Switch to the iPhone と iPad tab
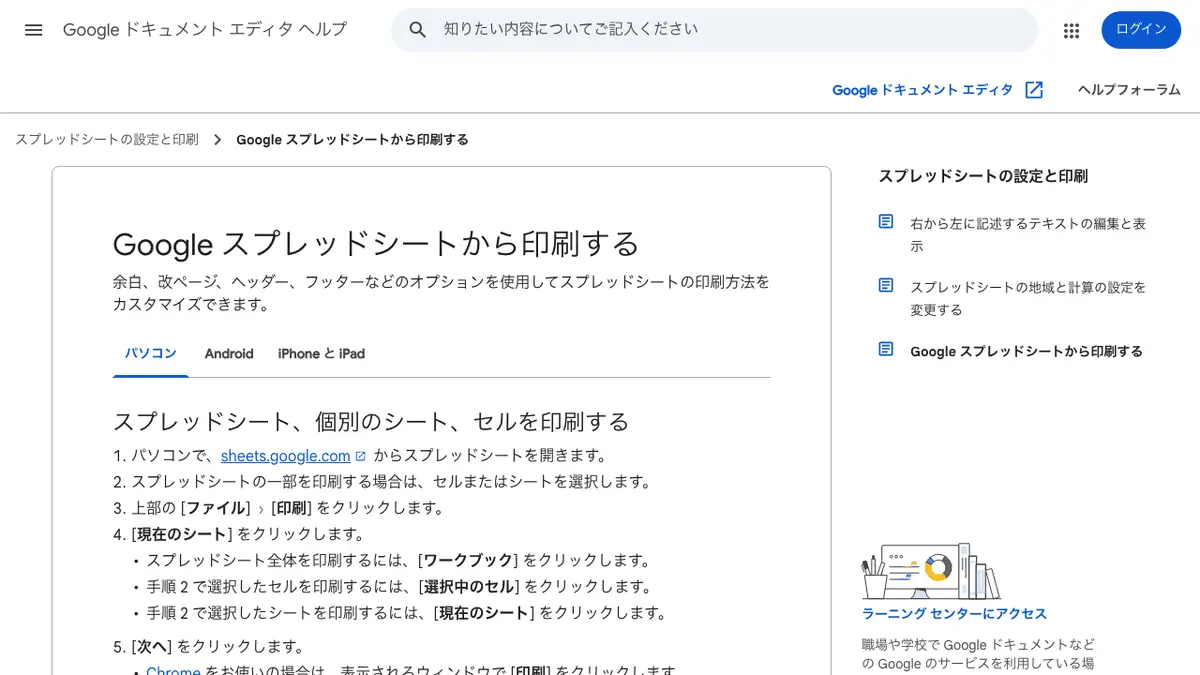The height and width of the screenshot is (675, 1200). (x=321, y=354)
